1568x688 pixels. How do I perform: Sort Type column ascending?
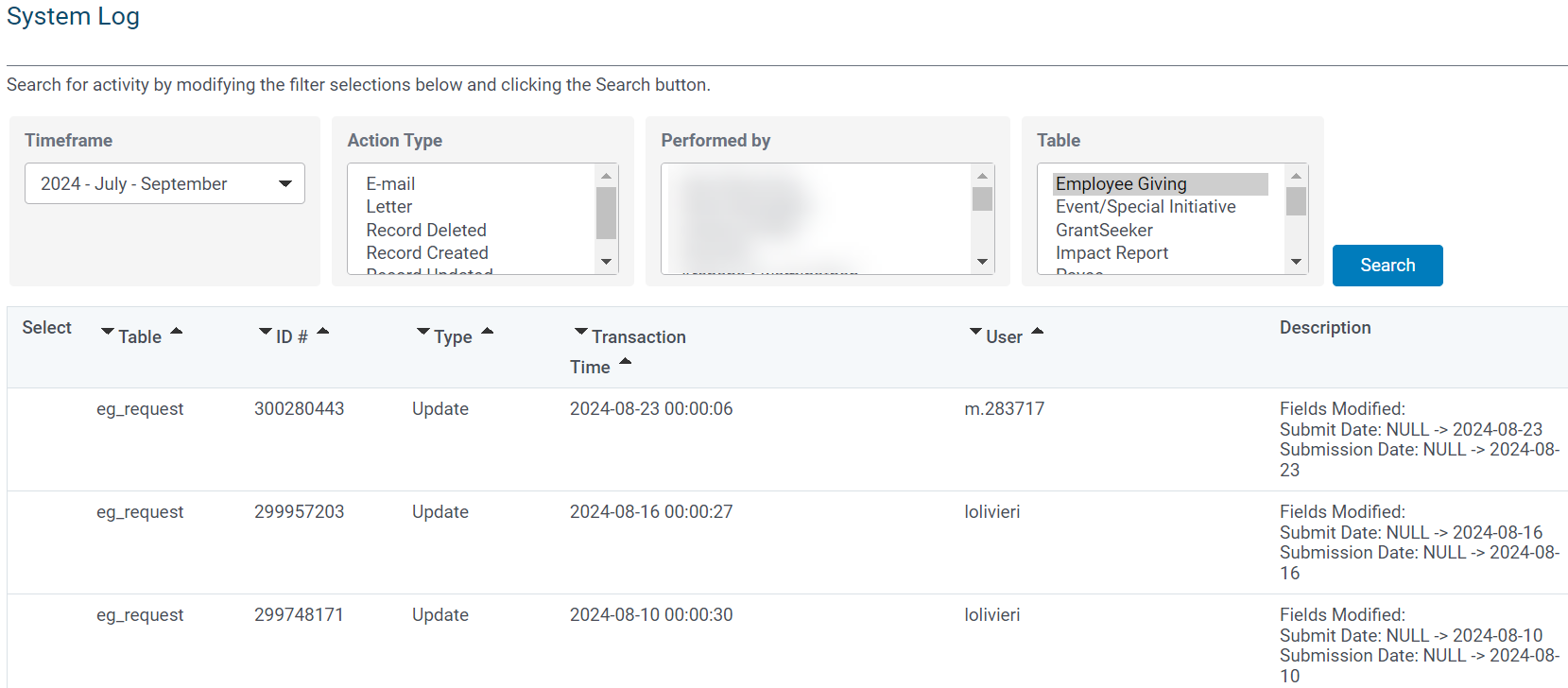488,331
